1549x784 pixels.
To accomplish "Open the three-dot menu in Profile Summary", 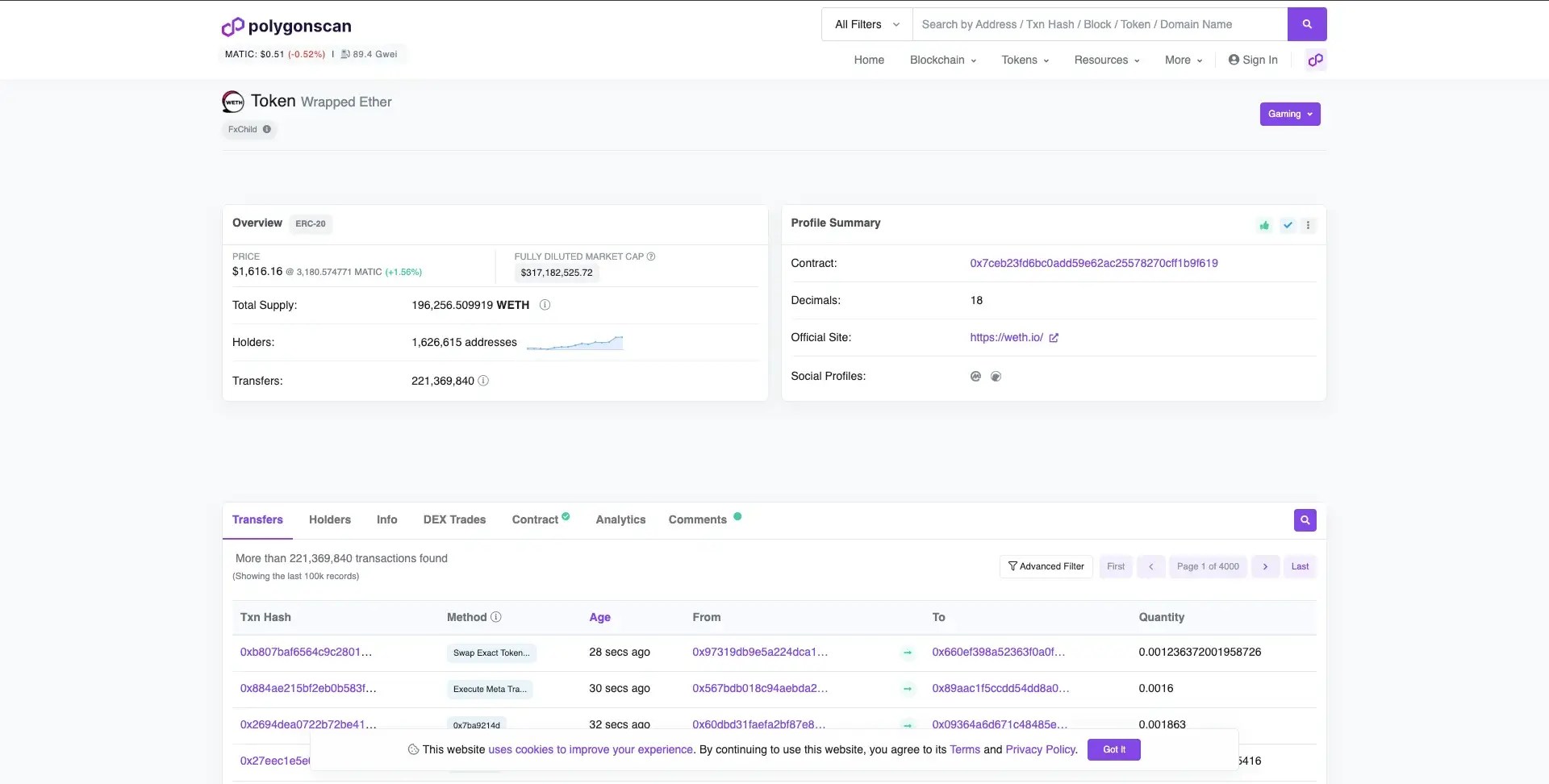I will tap(1309, 225).
